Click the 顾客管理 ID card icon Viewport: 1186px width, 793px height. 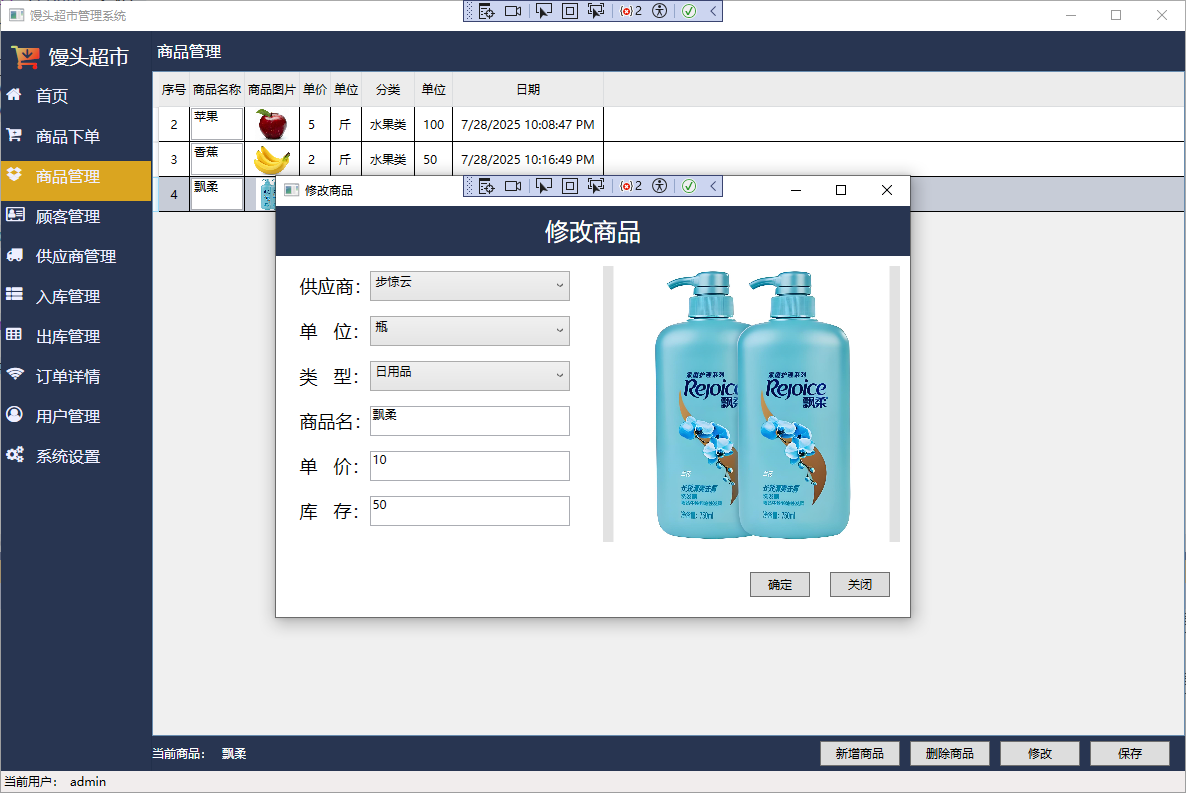(15, 215)
